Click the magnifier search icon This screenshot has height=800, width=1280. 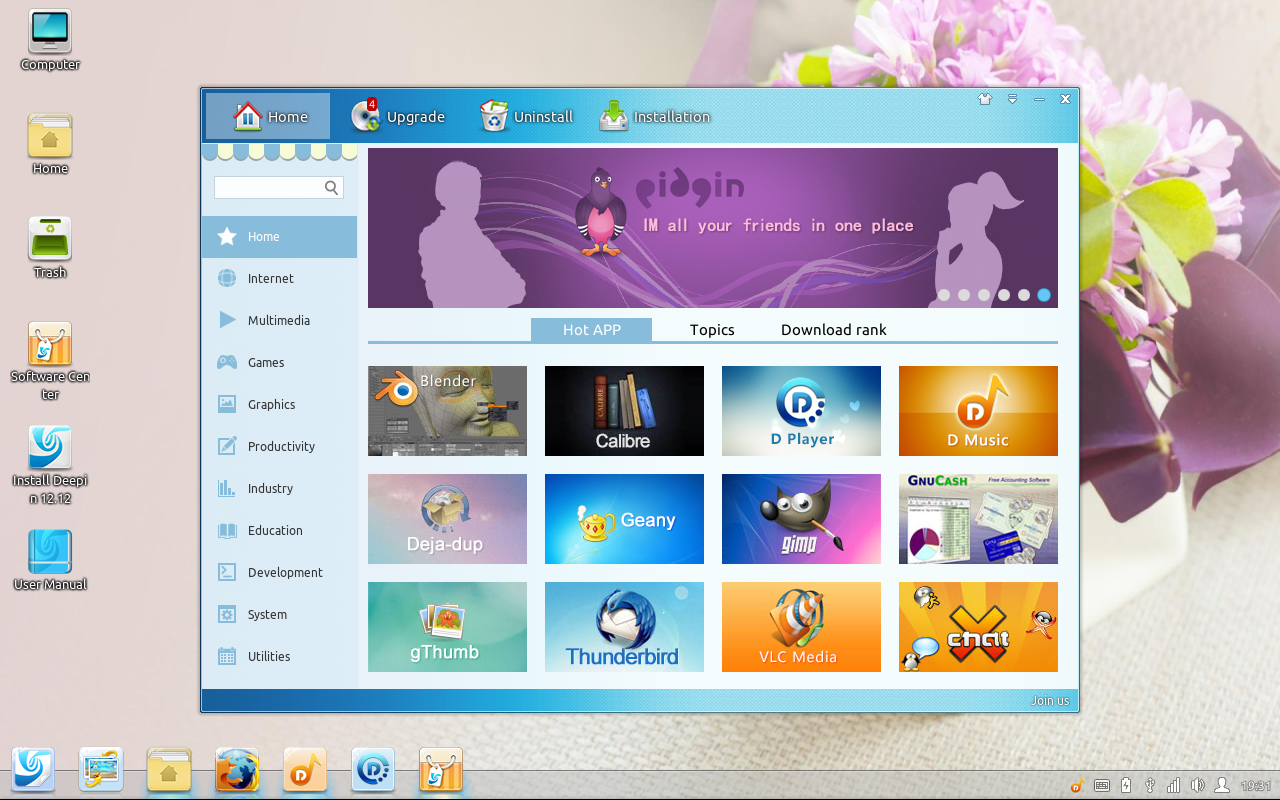(332, 187)
